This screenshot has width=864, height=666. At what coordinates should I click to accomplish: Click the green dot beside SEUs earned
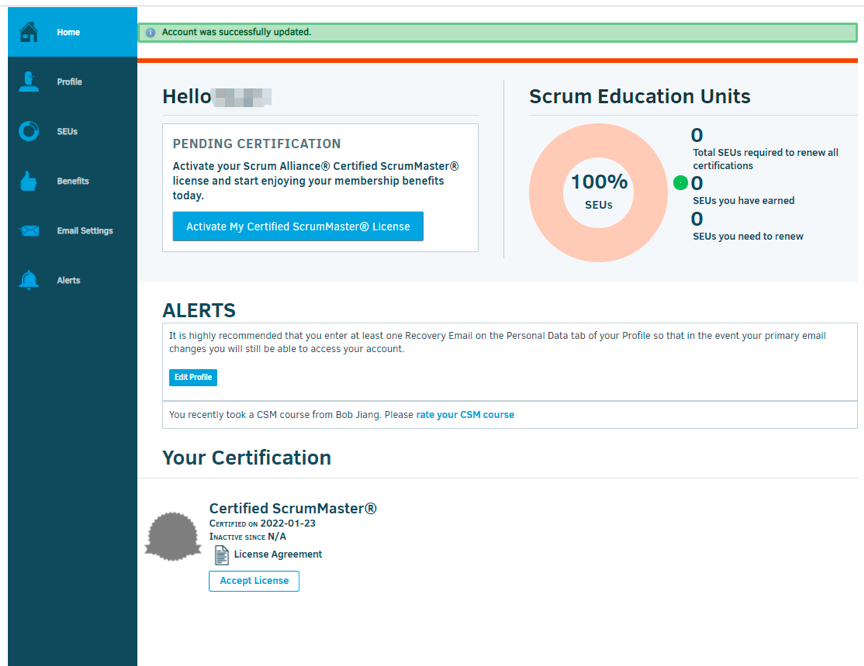click(x=681, y=183)
